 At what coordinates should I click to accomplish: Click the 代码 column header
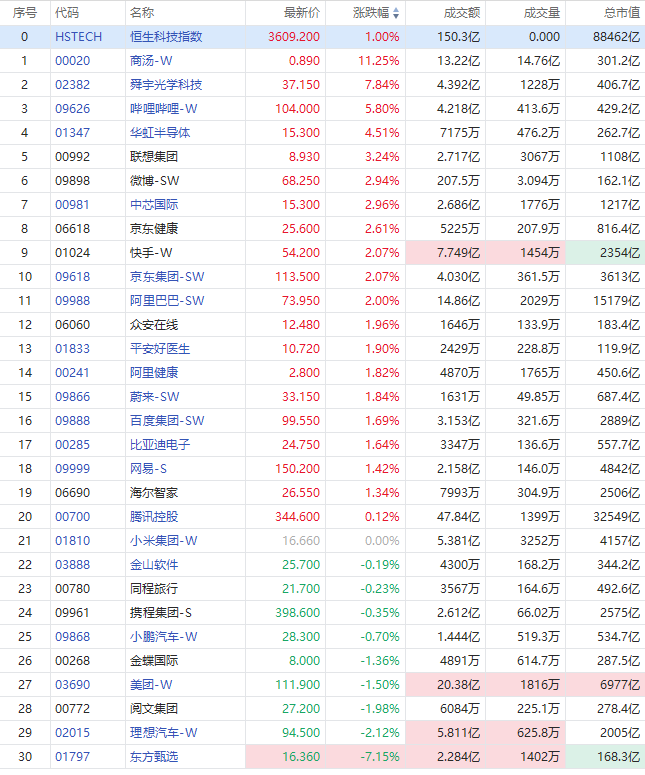[x=67, y=13]
